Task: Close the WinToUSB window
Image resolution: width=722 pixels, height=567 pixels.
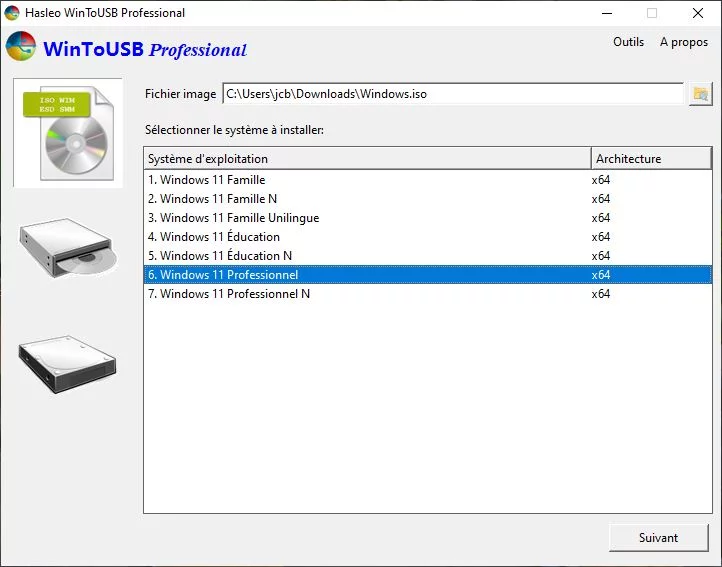Action: pos(698,13)
